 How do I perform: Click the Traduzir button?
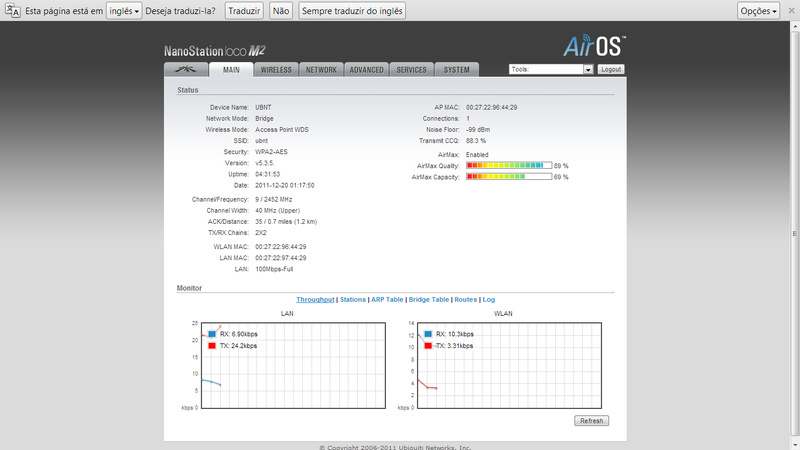click(x=244, y=11)
